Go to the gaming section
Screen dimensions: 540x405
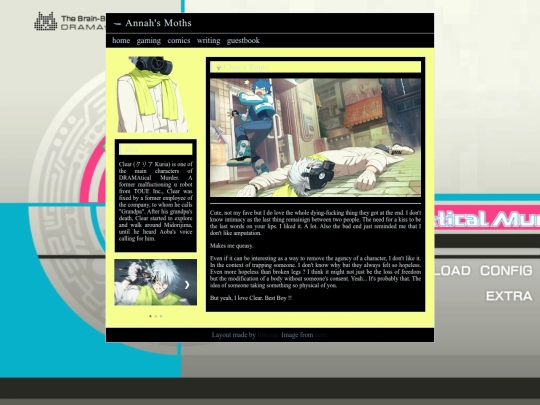(x=148, y=41)
